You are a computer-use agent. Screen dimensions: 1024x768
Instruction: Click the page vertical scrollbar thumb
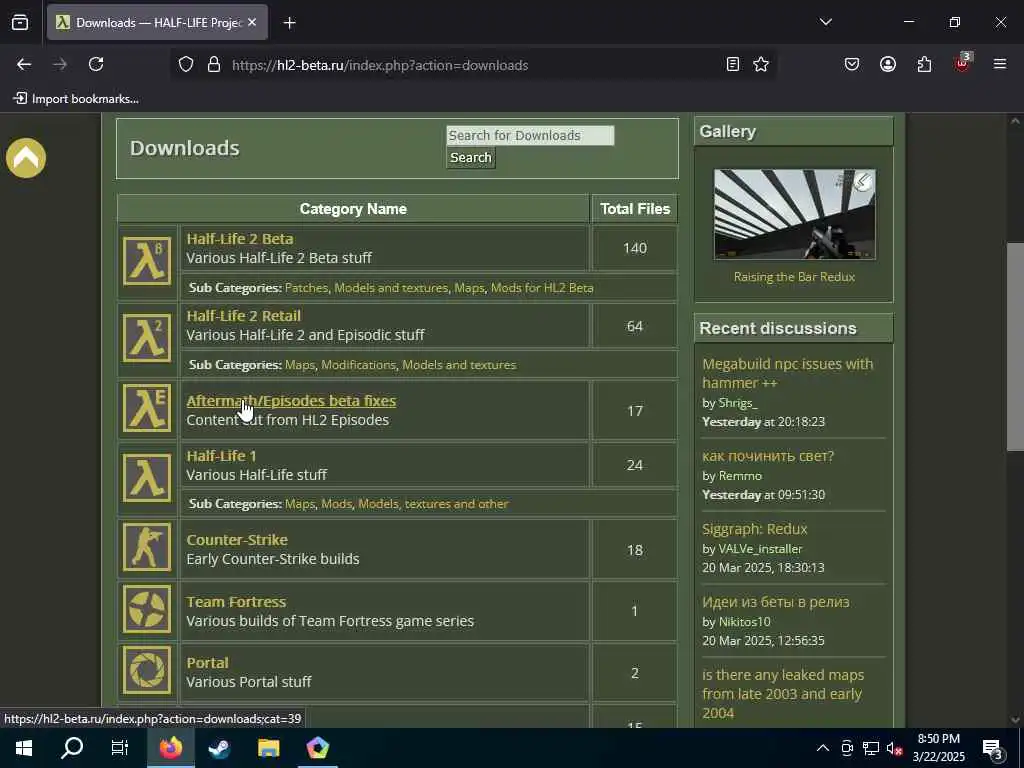[1015, 347]
